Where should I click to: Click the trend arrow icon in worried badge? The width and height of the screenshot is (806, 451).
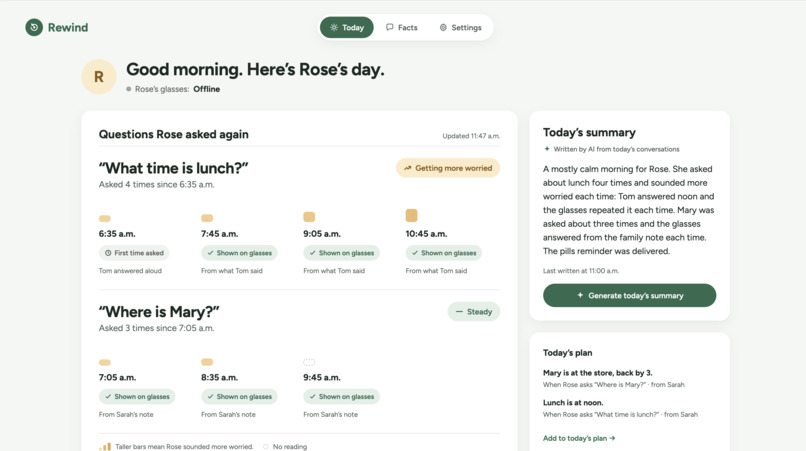tap(408, 168)
